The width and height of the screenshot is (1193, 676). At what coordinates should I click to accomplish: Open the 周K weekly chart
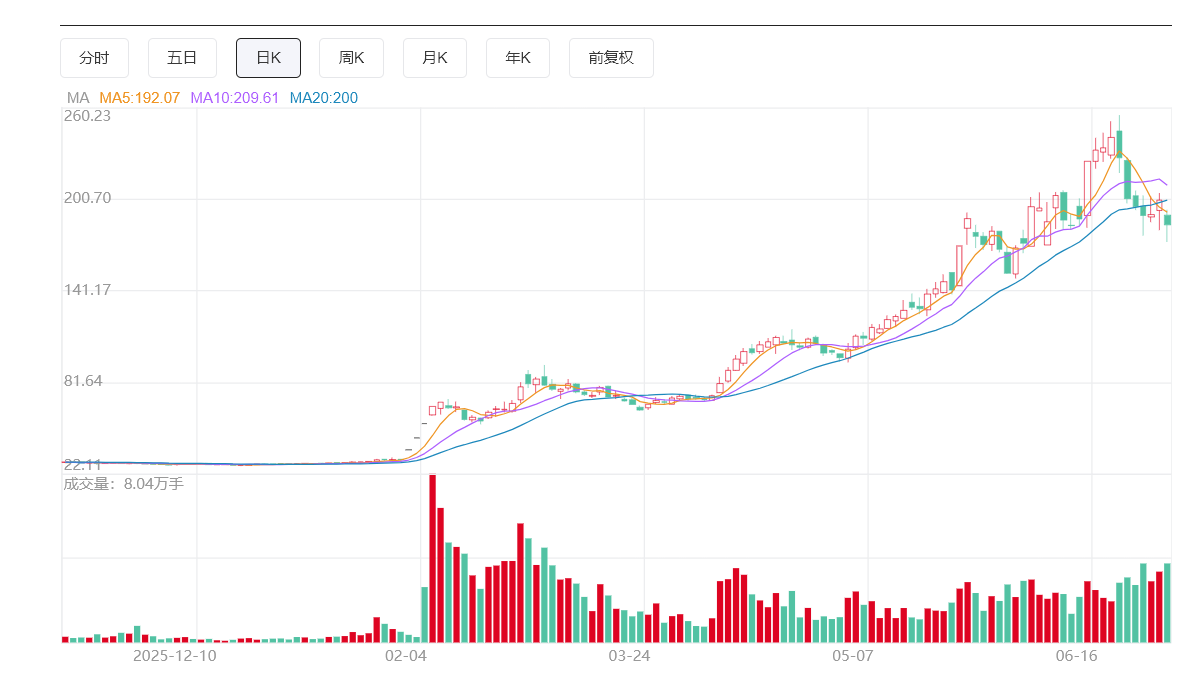(x=352, y=58)
